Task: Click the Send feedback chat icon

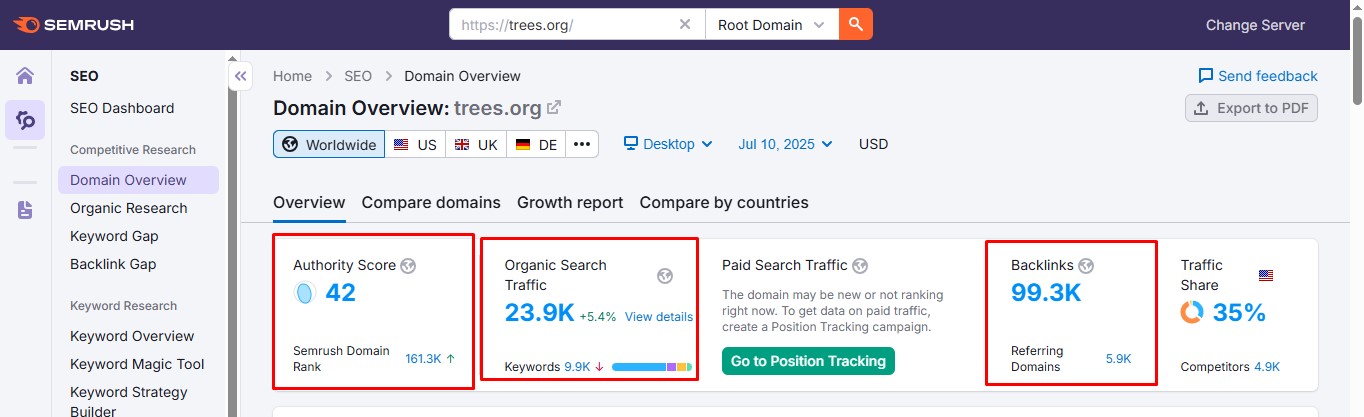Action: click(1206, 76)
